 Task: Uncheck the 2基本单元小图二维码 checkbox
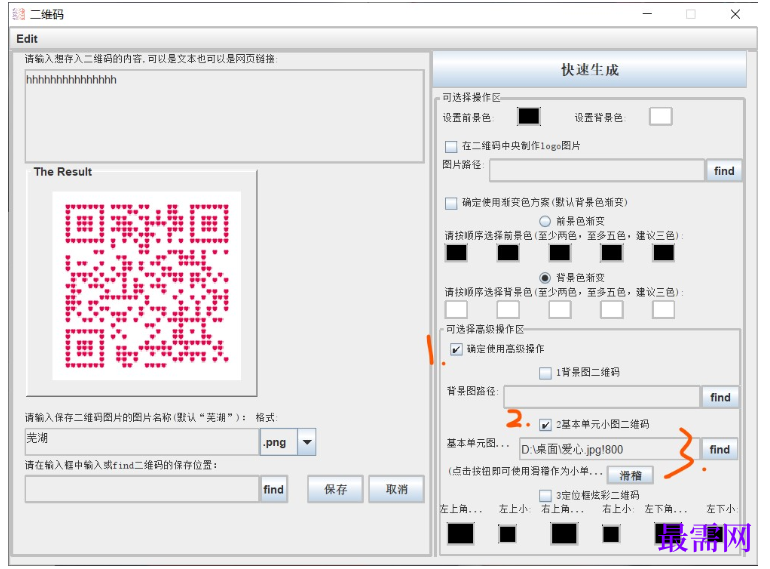tap(545, 425)
